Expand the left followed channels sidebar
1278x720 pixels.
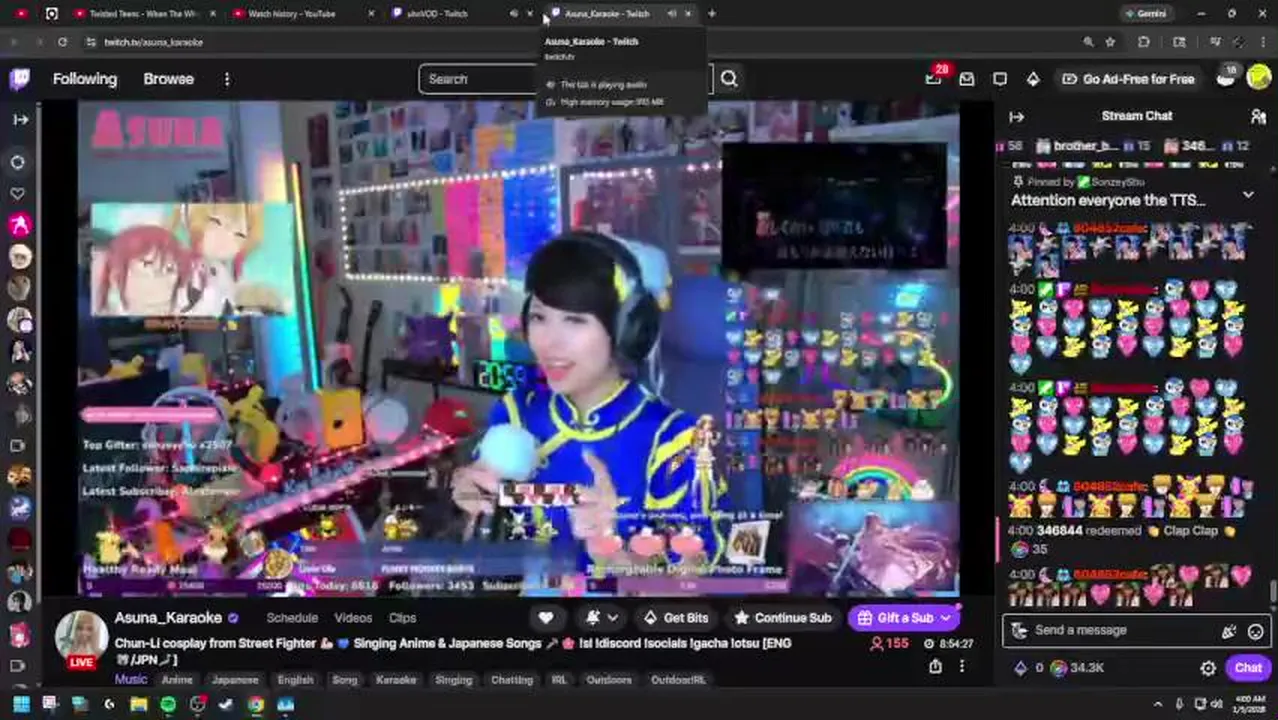pyautogui.click(x=20, y=119)
